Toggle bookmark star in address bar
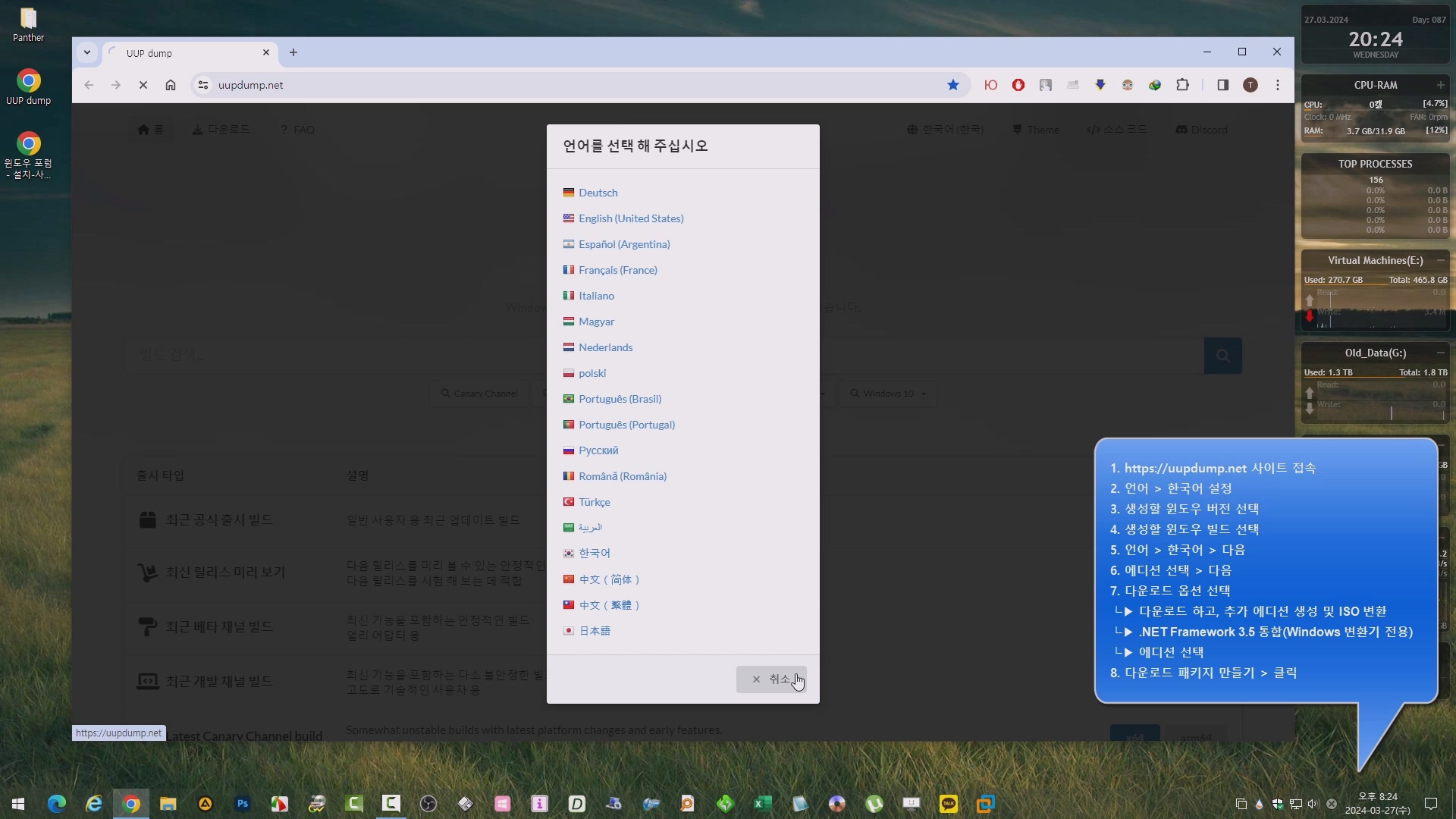Screen dimensions: 1456x819 point(953,85)
